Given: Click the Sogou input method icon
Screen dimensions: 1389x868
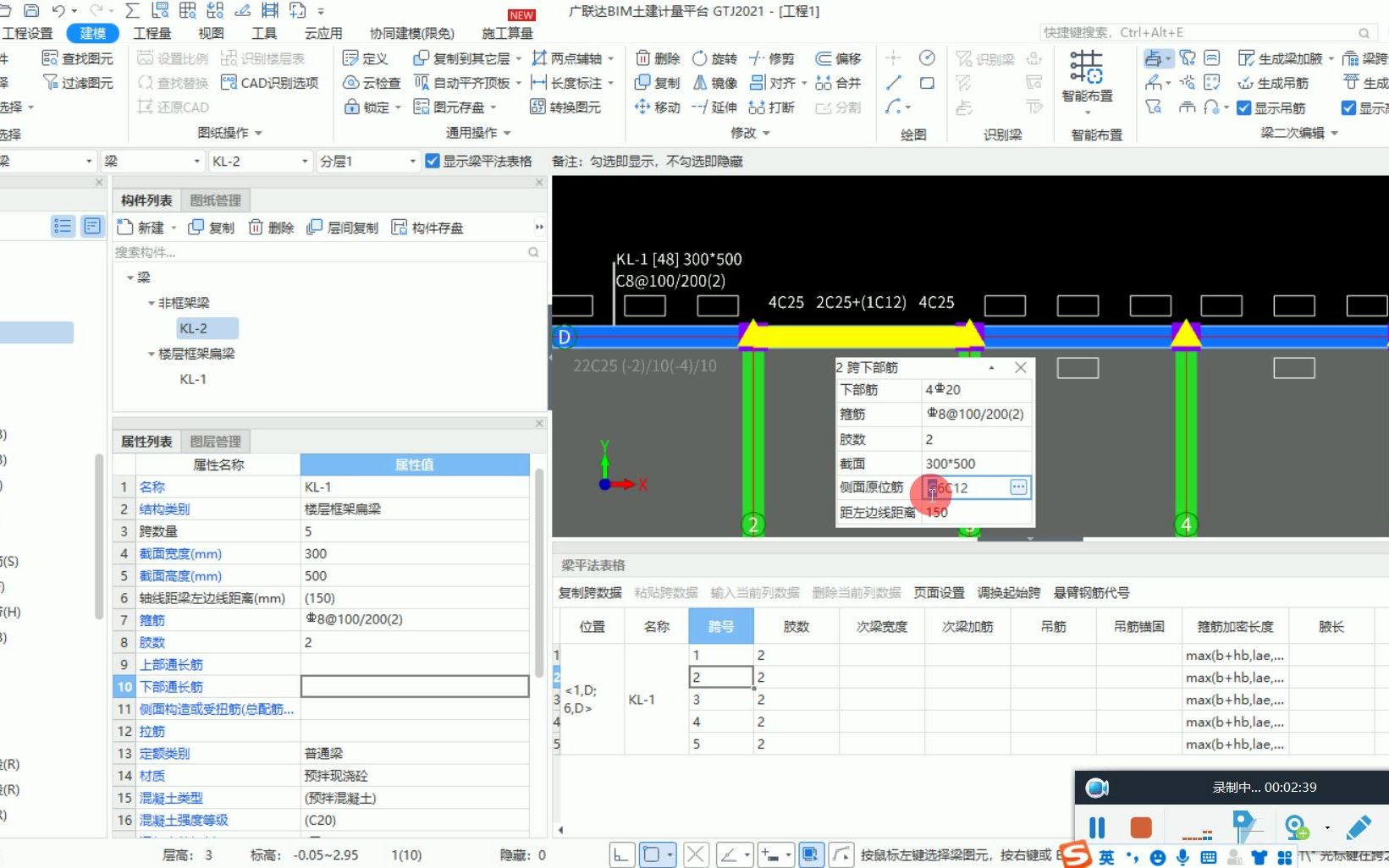Looking at the screenshot, I should [x=1076, y=855].
